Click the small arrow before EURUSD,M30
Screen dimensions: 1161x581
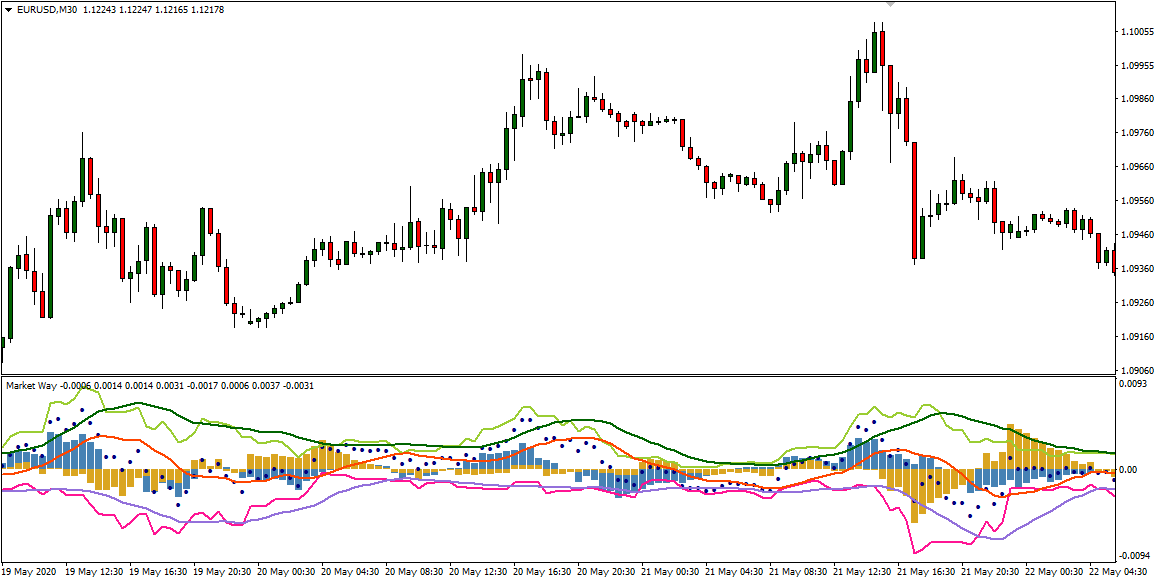[x=8, y=10]
